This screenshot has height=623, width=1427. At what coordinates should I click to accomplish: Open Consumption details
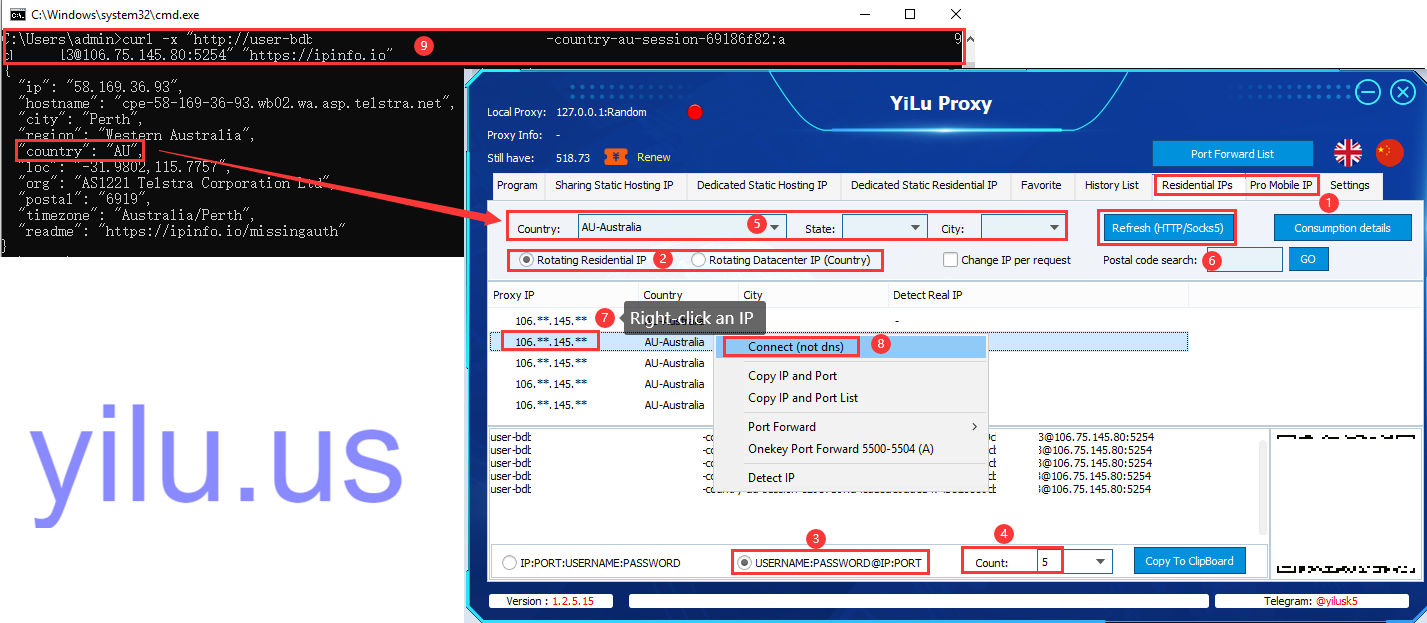(x=1342, y=228)
